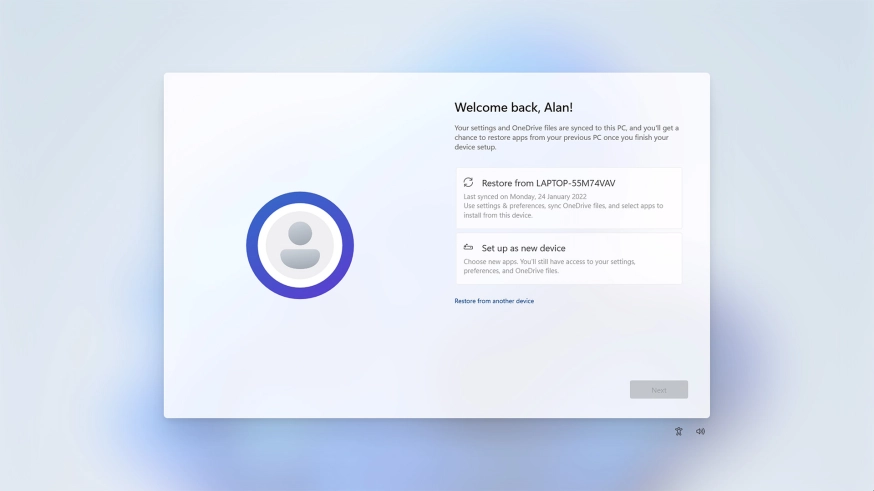Click the sync arrows restore icon
Image resolution: width=874 pixels, height=491 pixels.
coord(468,182)
